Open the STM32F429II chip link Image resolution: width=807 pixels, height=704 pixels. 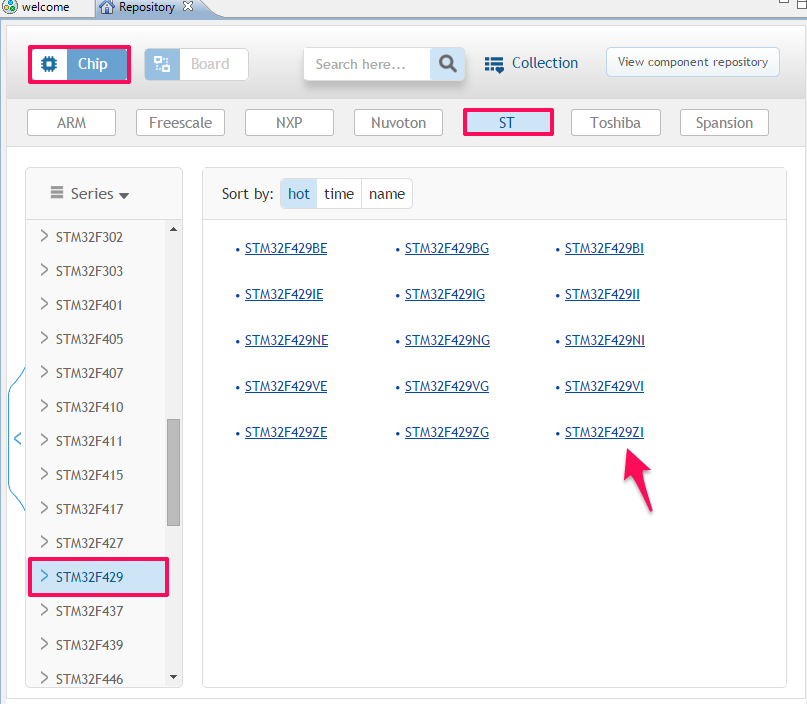[x=602, y=294]
